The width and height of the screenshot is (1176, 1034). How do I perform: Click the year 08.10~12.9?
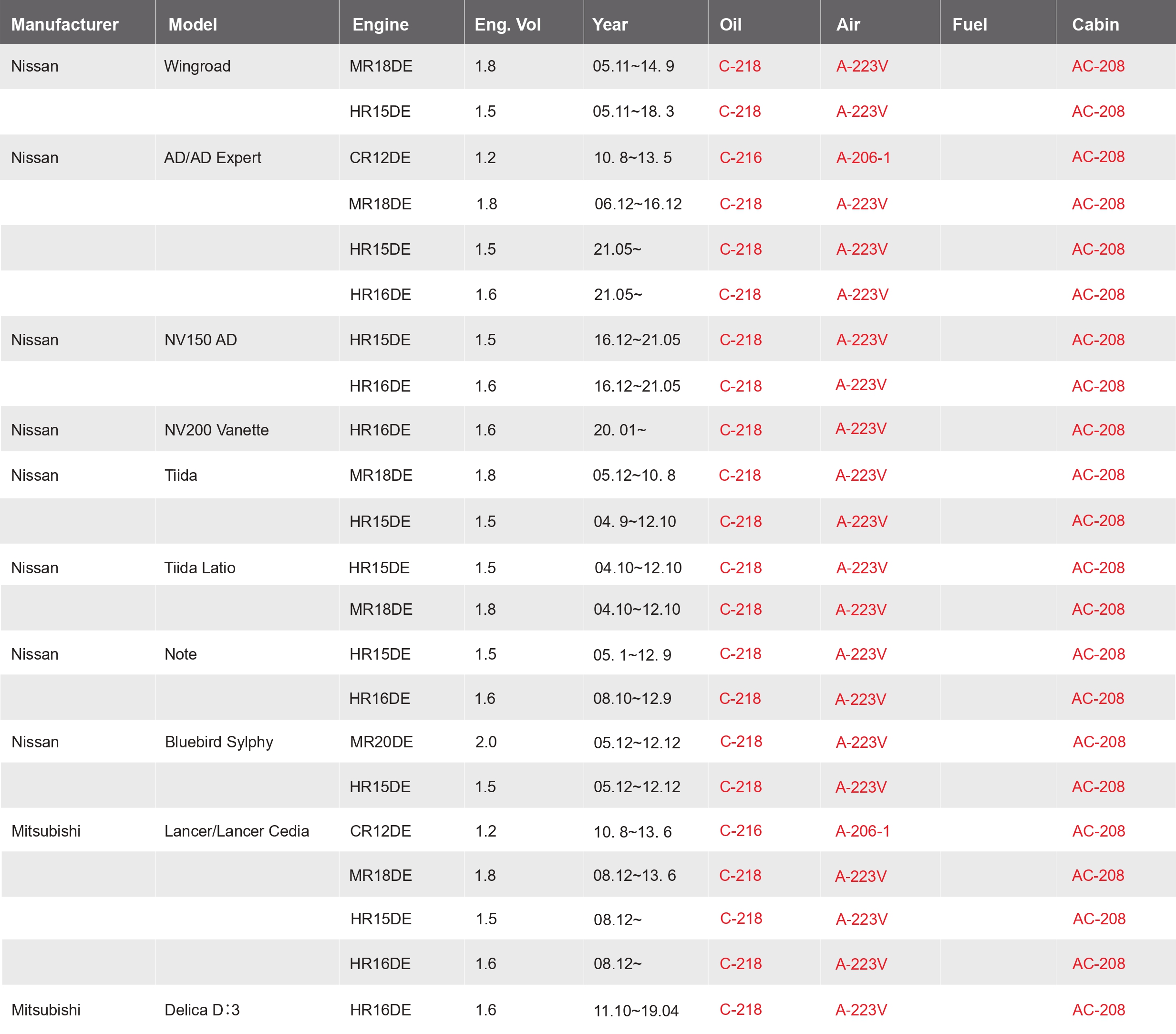[632, 699]
